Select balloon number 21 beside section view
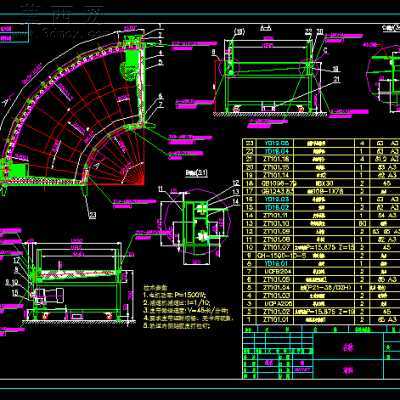The image size is (400, 400). tap(337, 79)
